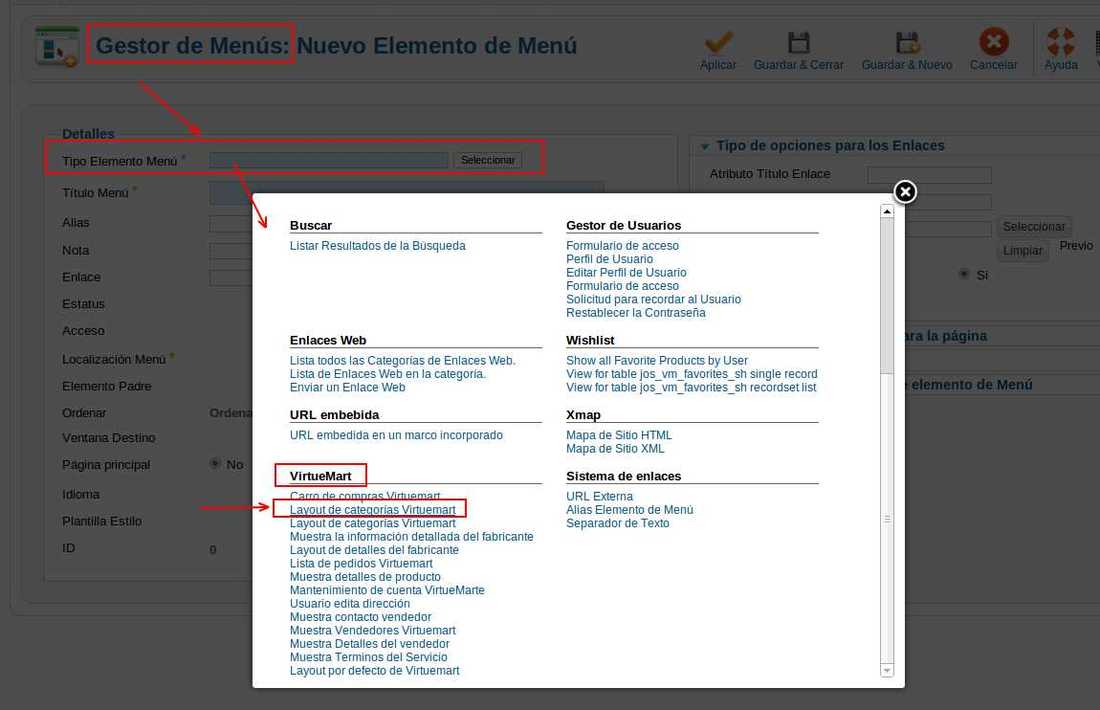Click the right panel Seleccionar button
This screenshot has width=1100, height=710.
pyautogui.click(x=1033, y=226)
